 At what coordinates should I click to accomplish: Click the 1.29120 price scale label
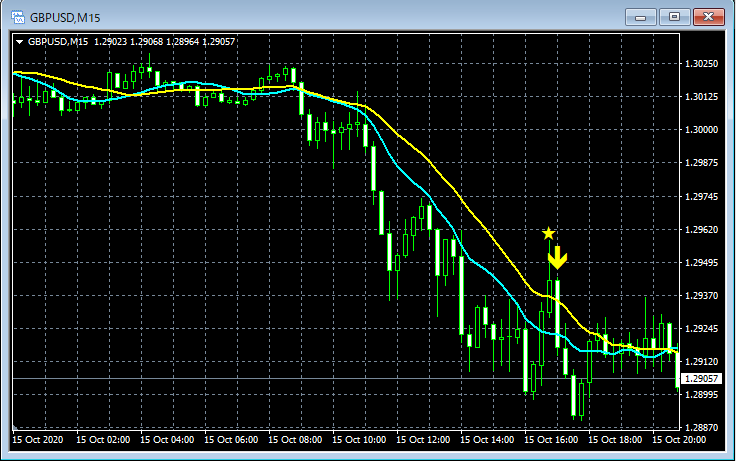(x=701, y=361)
